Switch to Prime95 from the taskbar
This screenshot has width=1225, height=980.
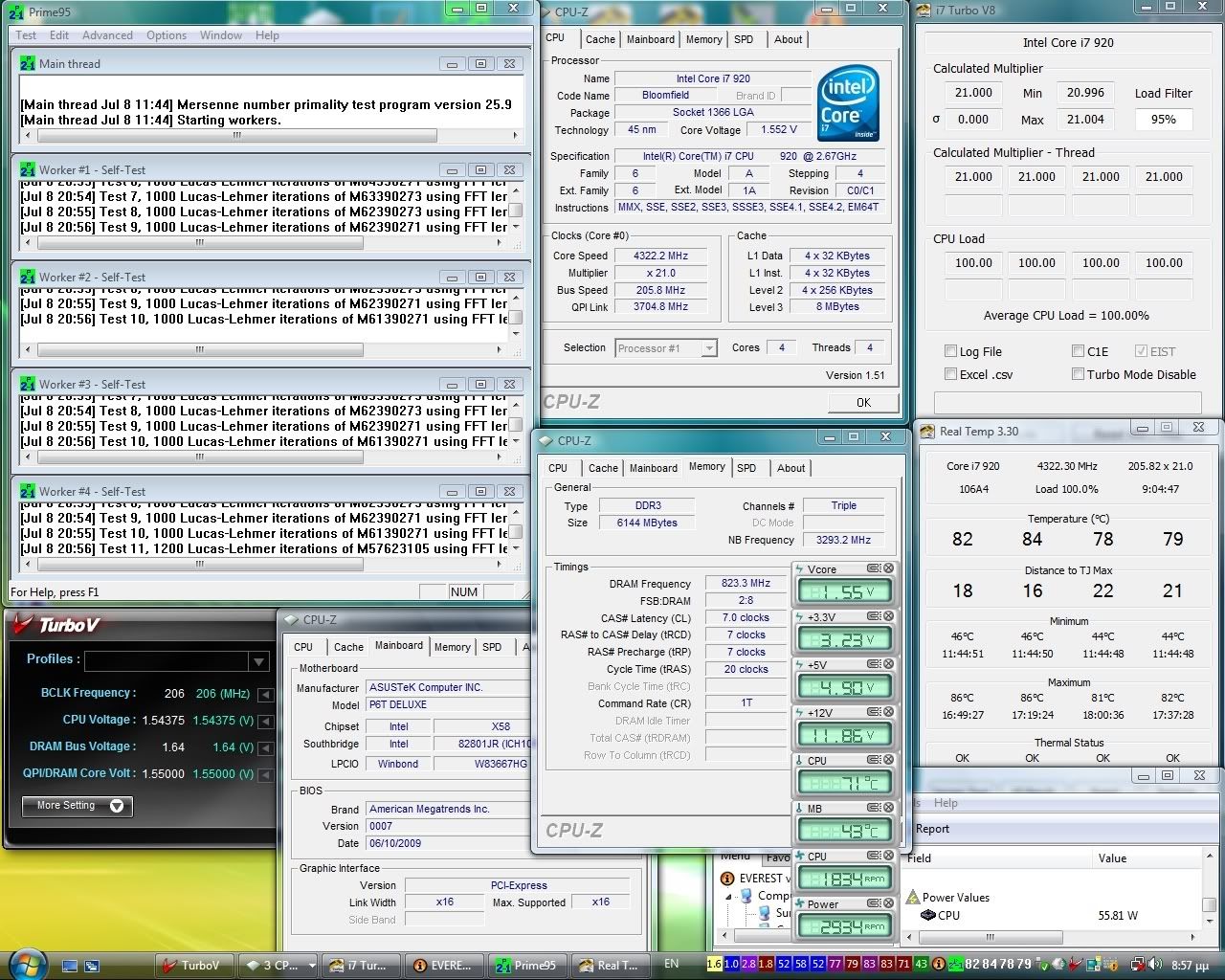click(526, 965)
